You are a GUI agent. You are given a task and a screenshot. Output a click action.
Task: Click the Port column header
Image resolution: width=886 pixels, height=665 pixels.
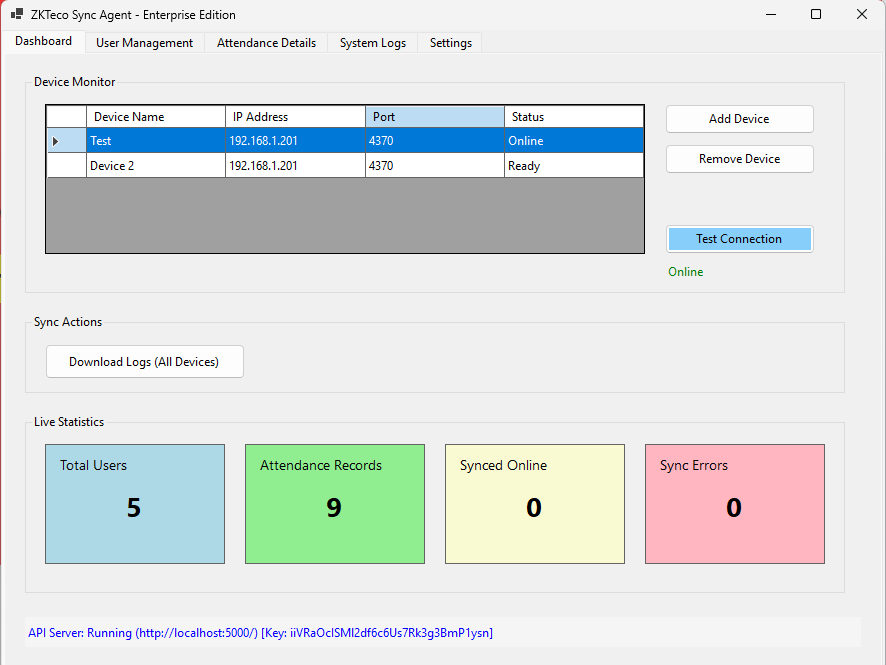point(434,116)
